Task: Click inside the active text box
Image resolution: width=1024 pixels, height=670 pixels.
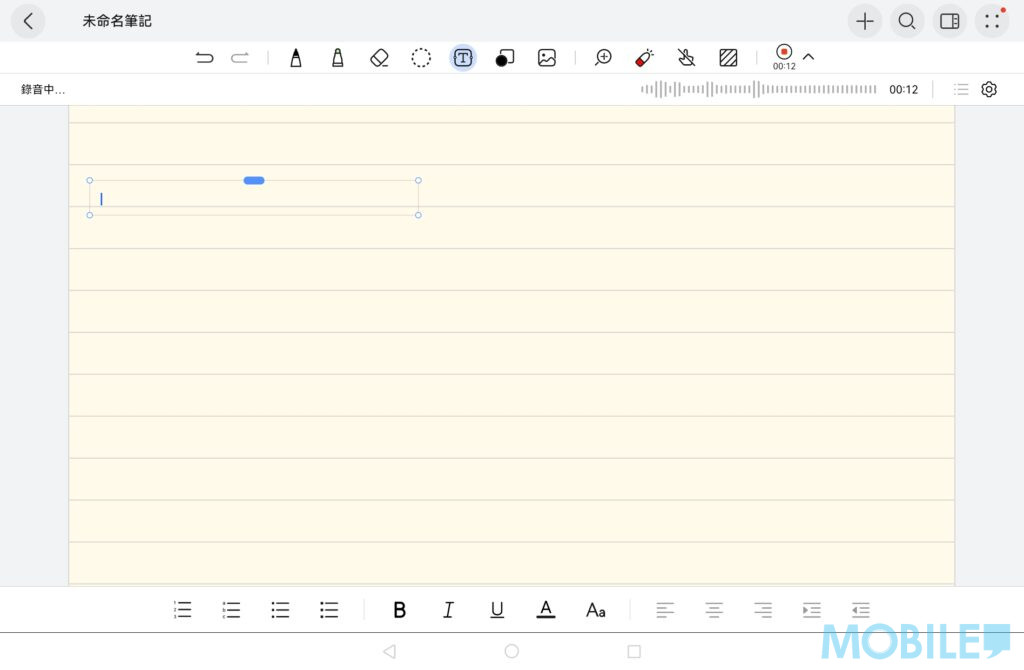Action: (x=254, y=199)
